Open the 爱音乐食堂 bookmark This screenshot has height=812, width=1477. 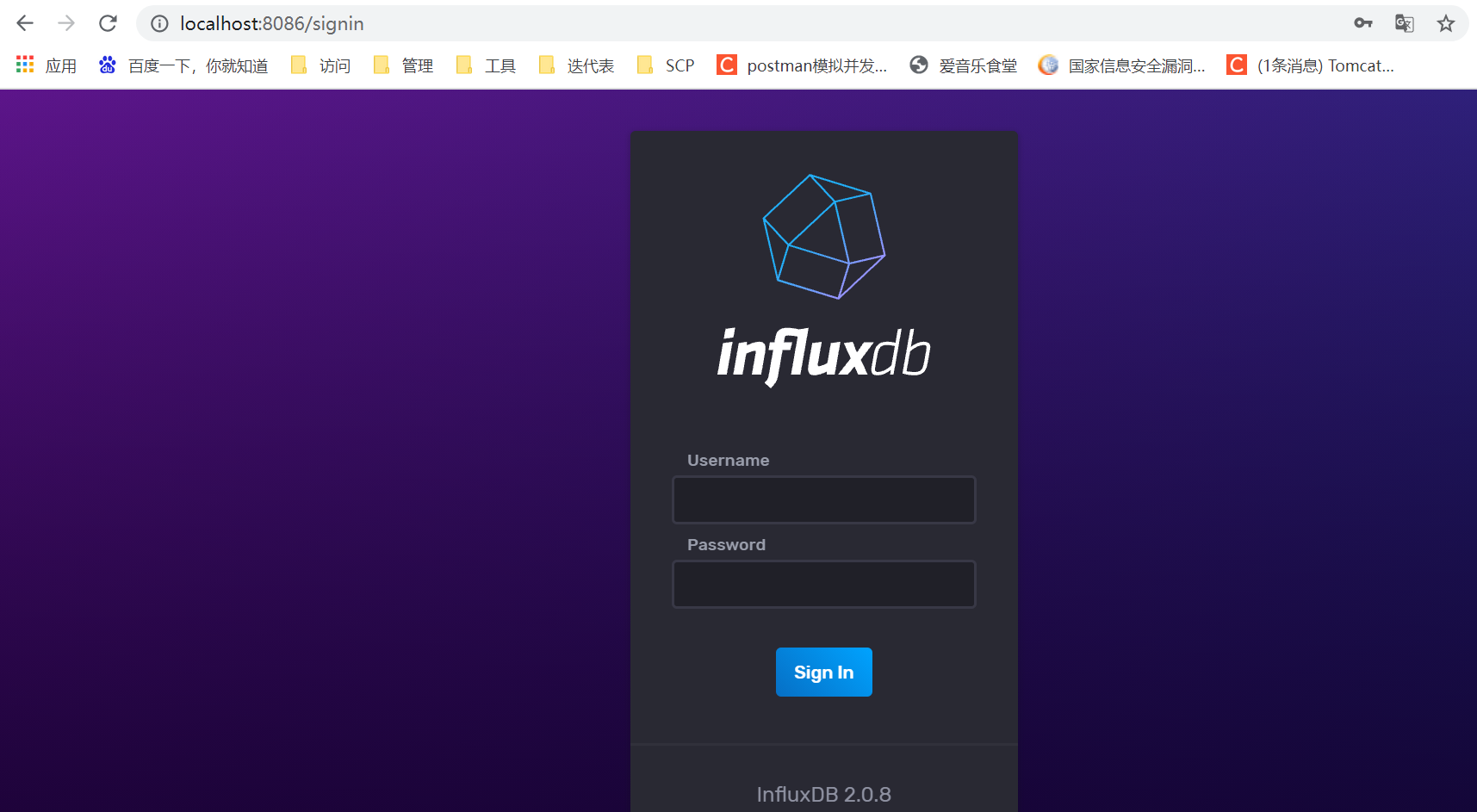pyautogui.click(x=963, y=65)
